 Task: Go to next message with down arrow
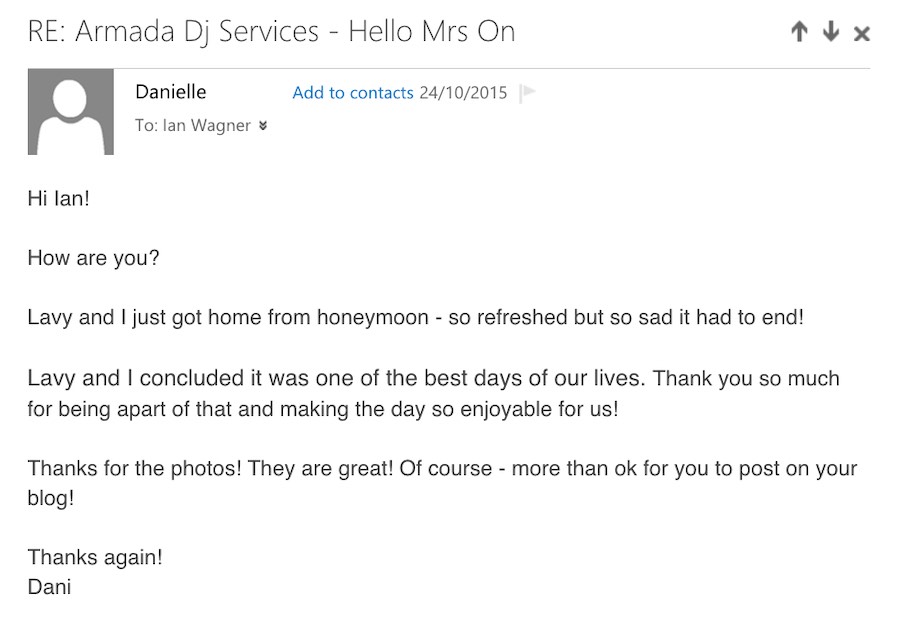pos(830,33)
